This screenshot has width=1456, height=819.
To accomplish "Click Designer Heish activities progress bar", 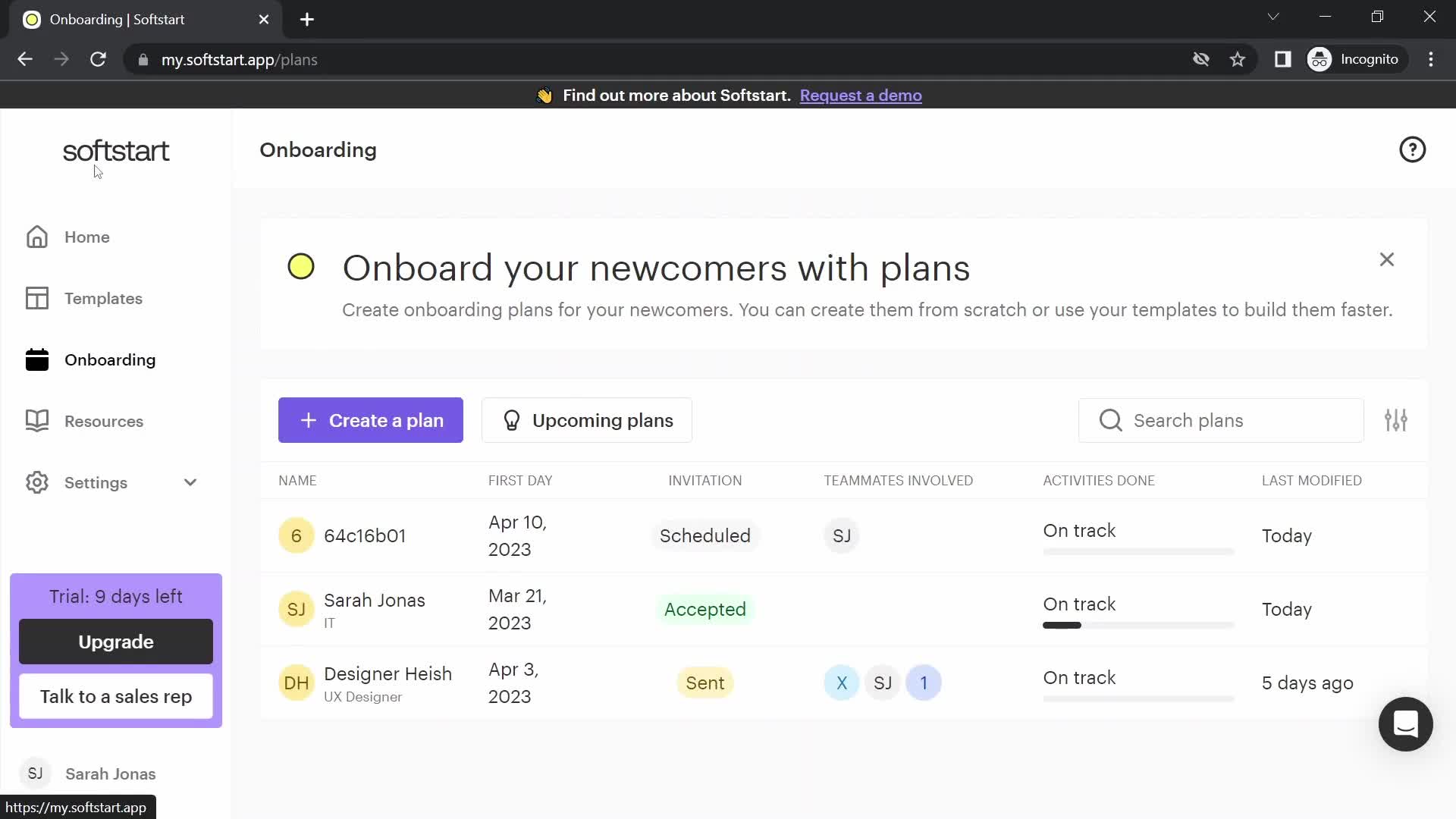I will pos(1138,699).
